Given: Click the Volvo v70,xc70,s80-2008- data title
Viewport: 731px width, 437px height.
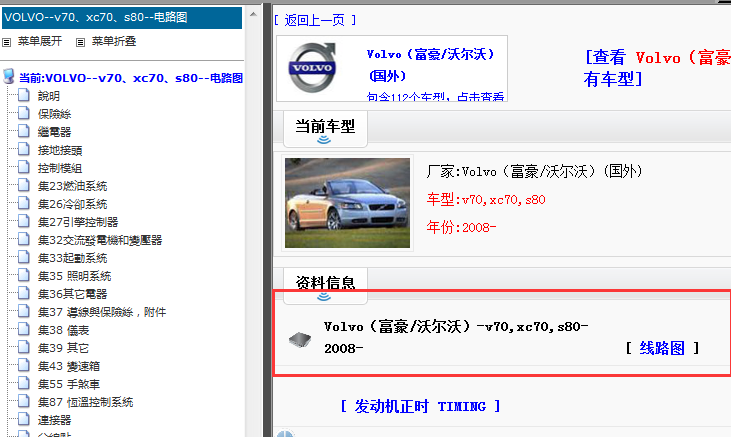Looking at the screenshot, I should click(x=456, y=337).
